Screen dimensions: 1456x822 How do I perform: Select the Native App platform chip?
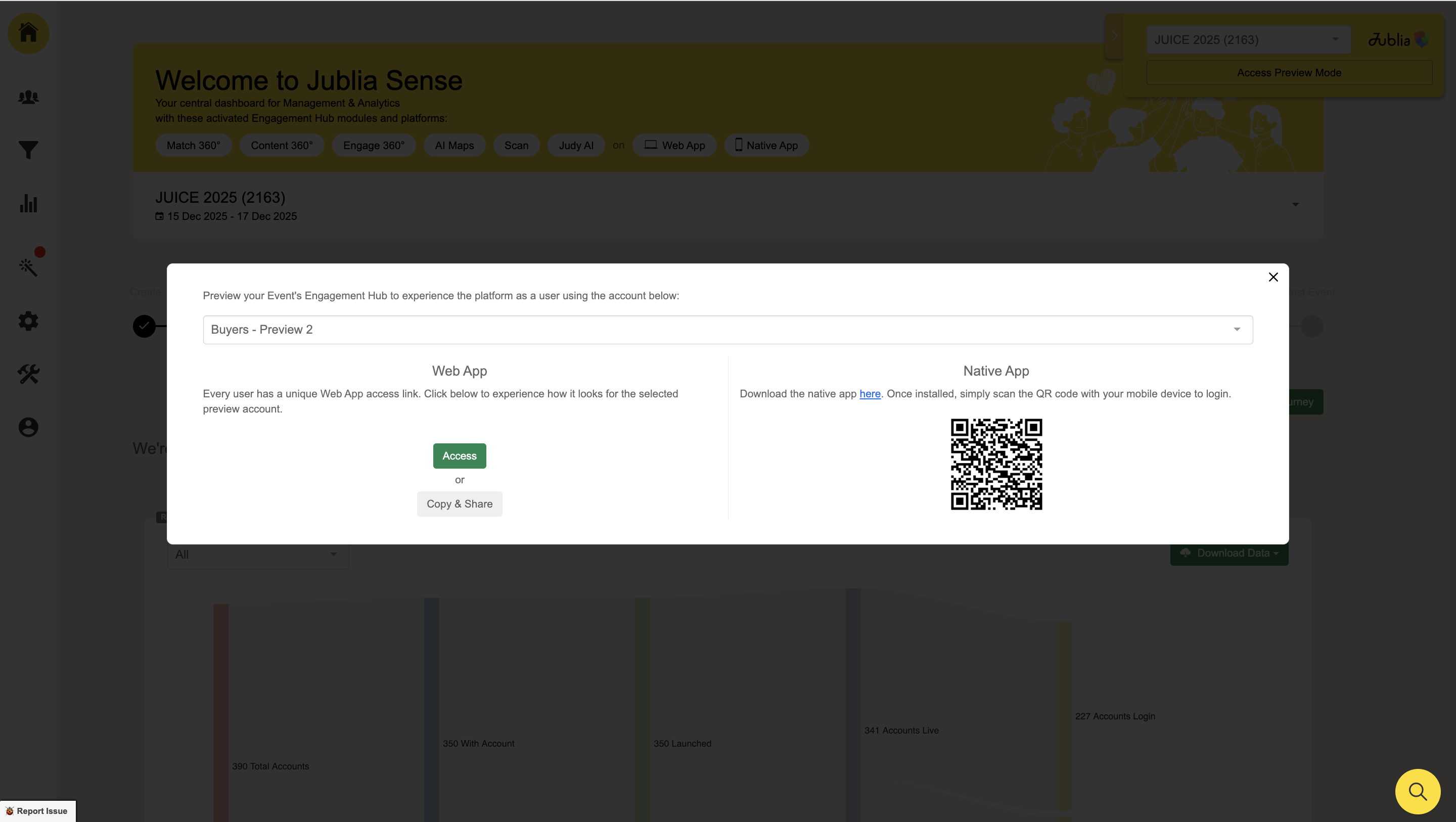point(766,145)
